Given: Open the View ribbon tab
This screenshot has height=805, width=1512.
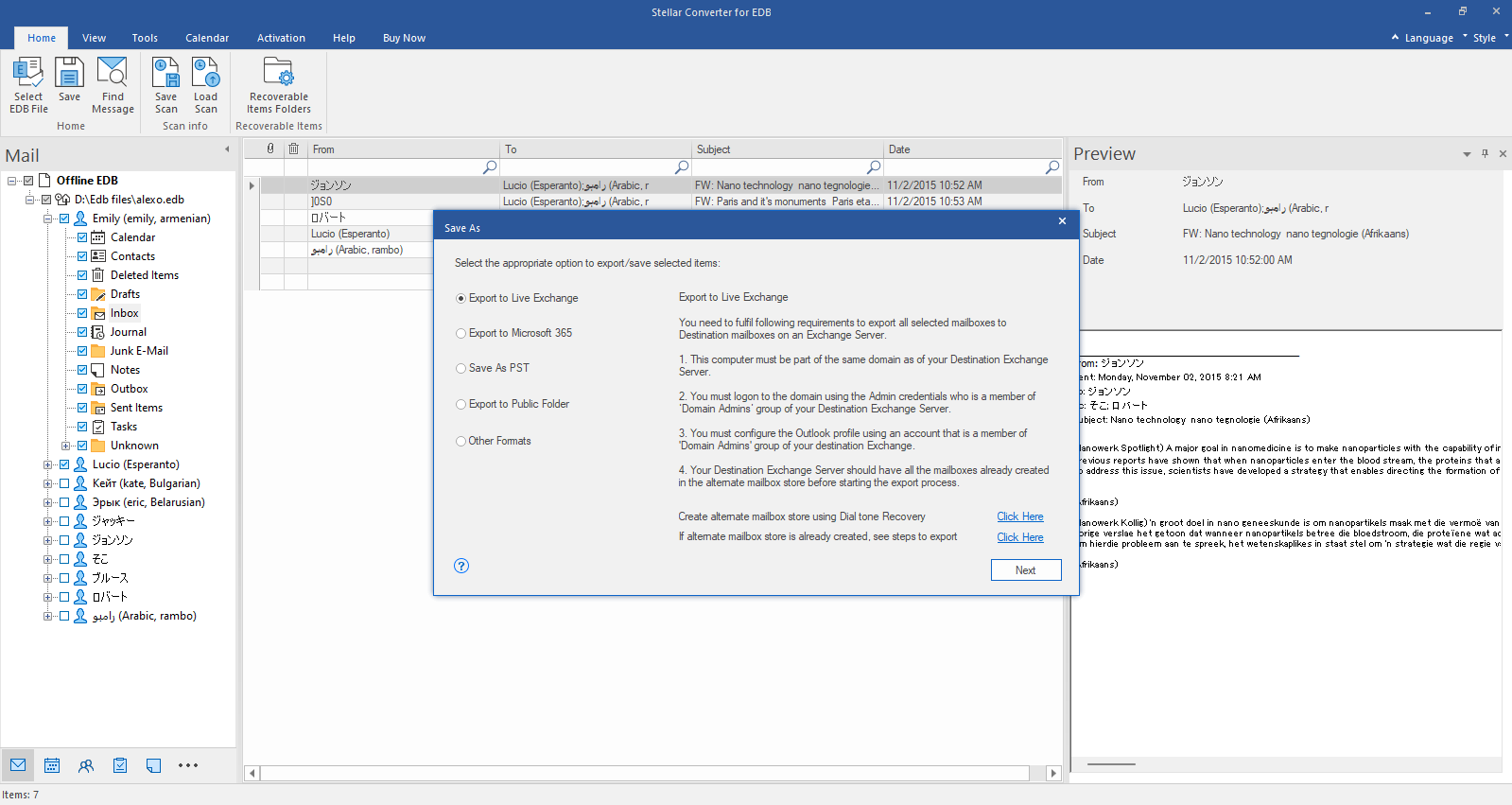Looking at the screenshot, I should (x=94, y=38).
